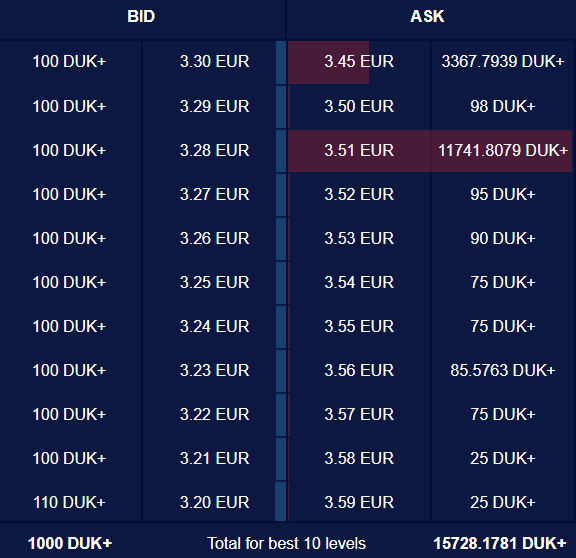Click the 90 DUK+ ask volume

(503, 238)
